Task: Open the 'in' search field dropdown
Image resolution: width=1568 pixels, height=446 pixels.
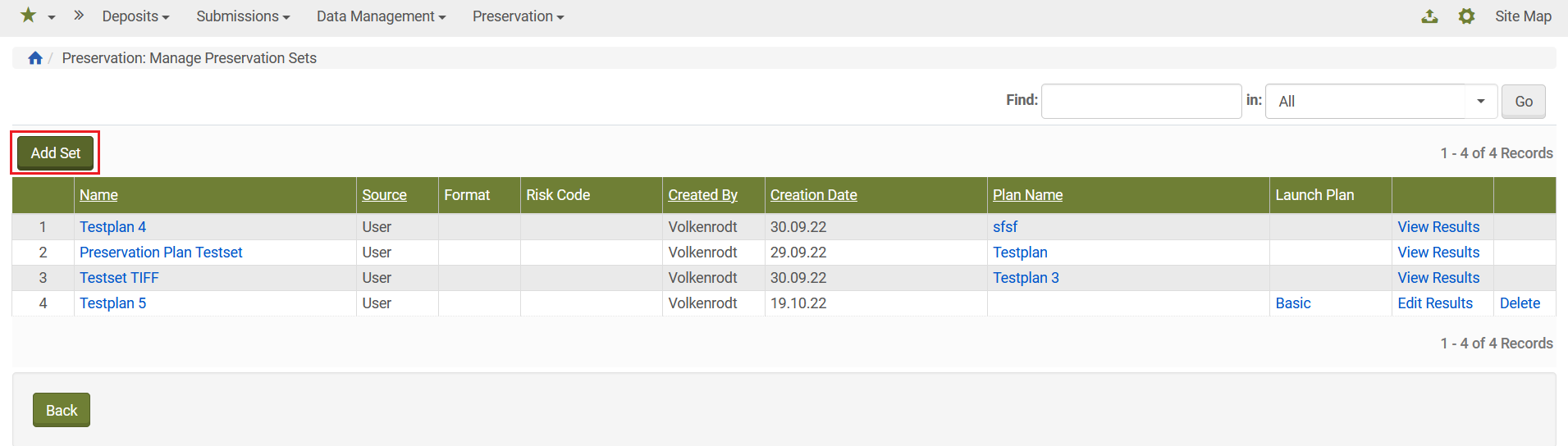Action: tap(1381, 102)
